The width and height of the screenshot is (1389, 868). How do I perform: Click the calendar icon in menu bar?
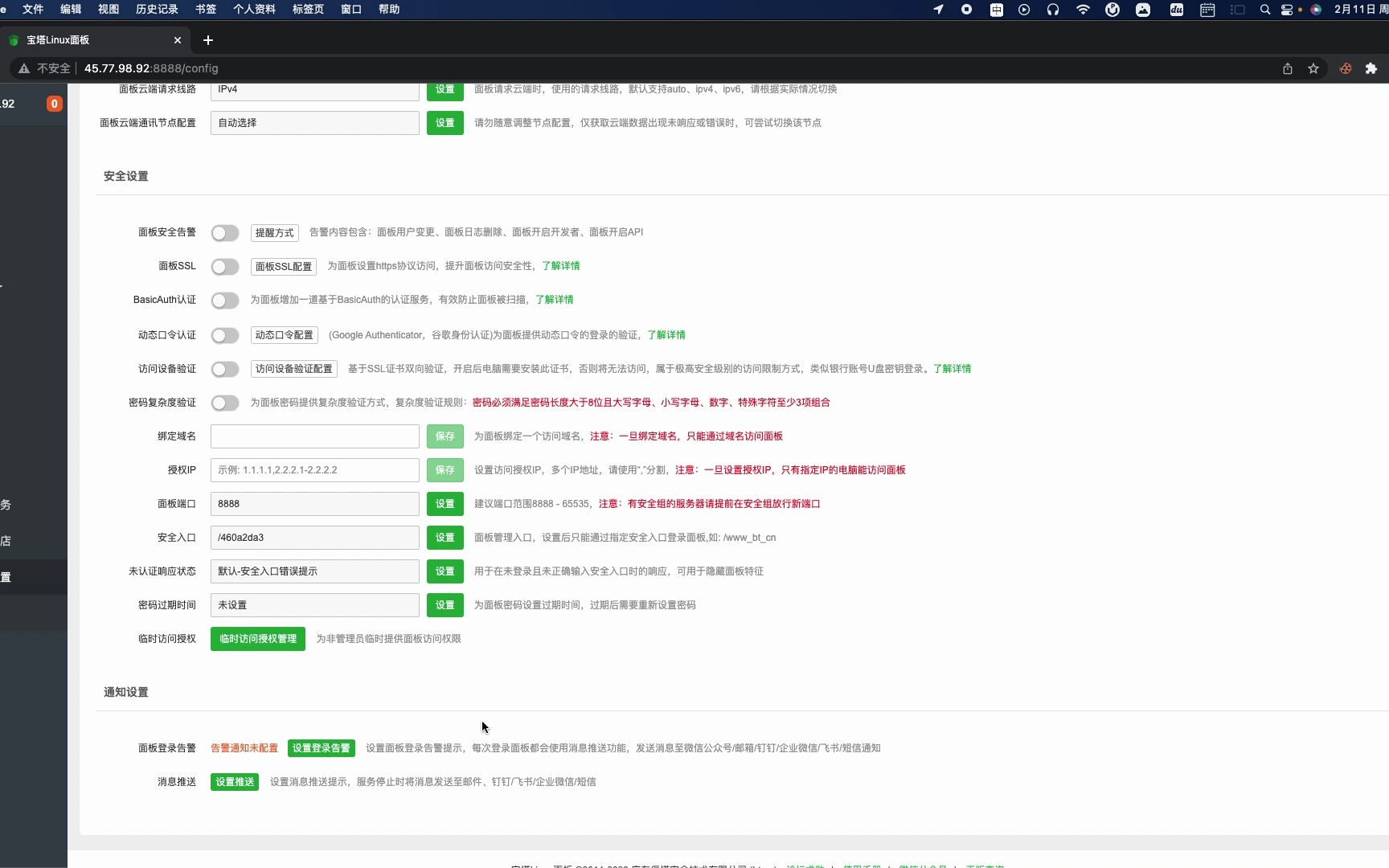click(x=1207, y=10)
